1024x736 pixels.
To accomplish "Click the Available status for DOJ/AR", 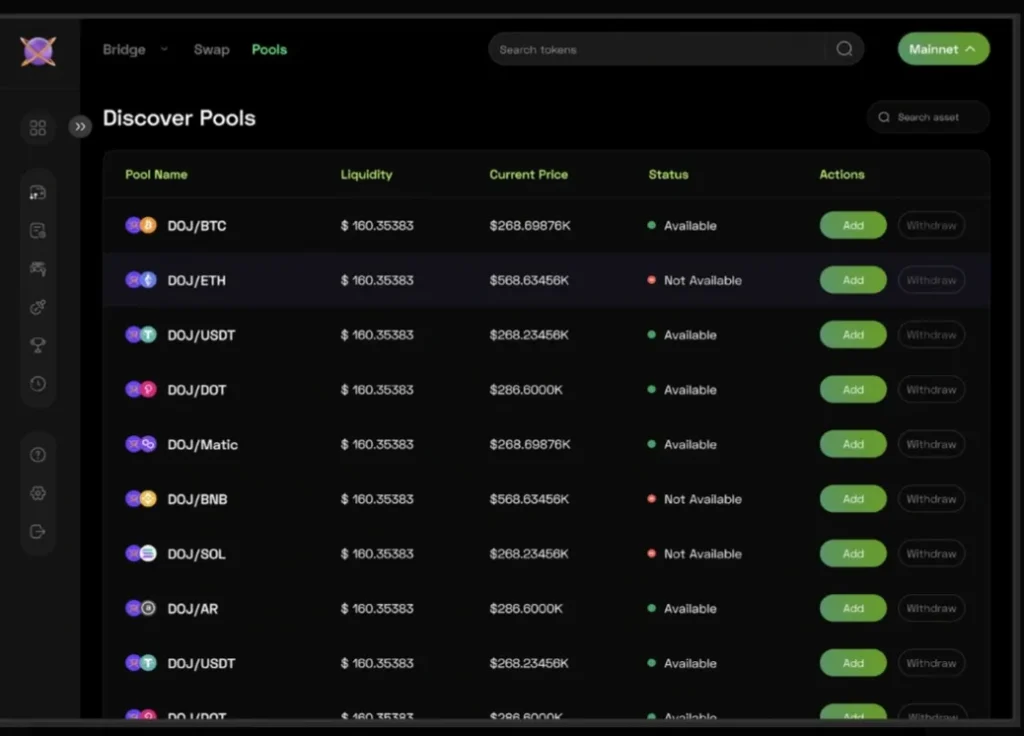I will 682,609.
